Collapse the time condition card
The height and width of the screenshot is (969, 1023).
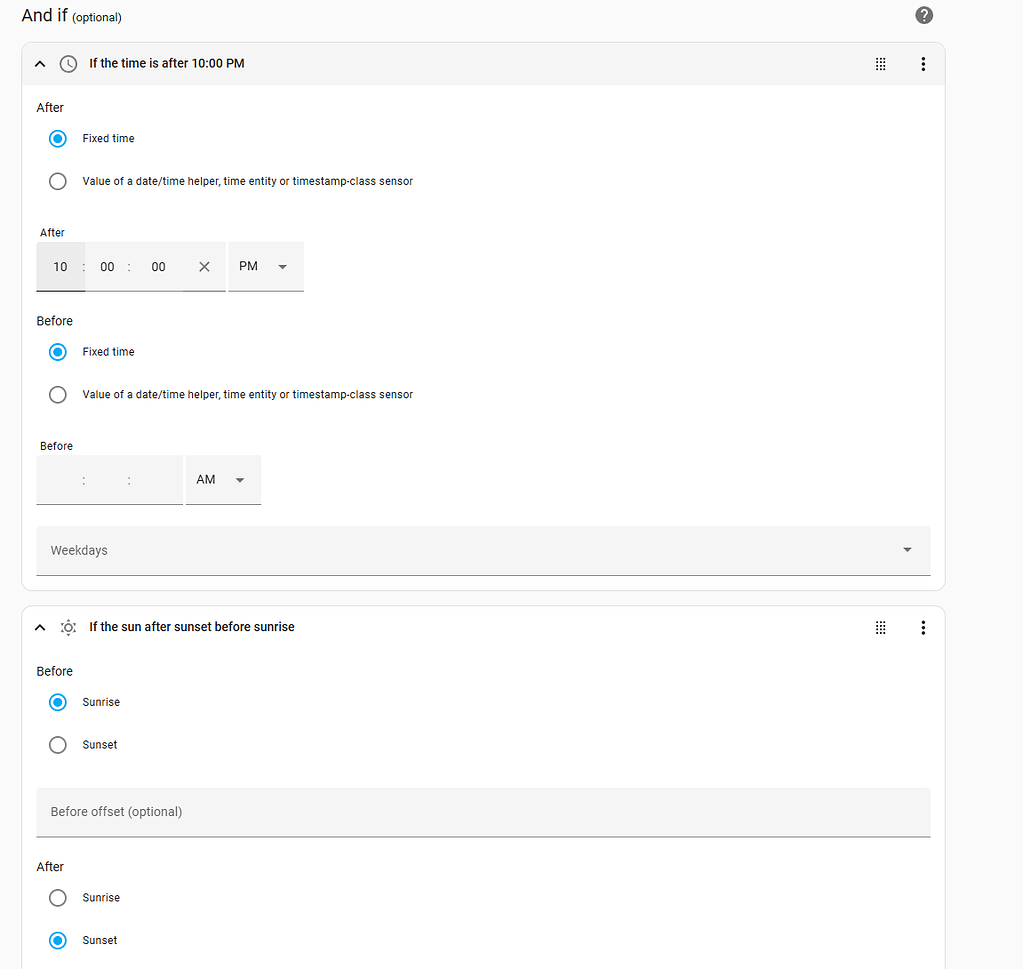pos(40,64)
